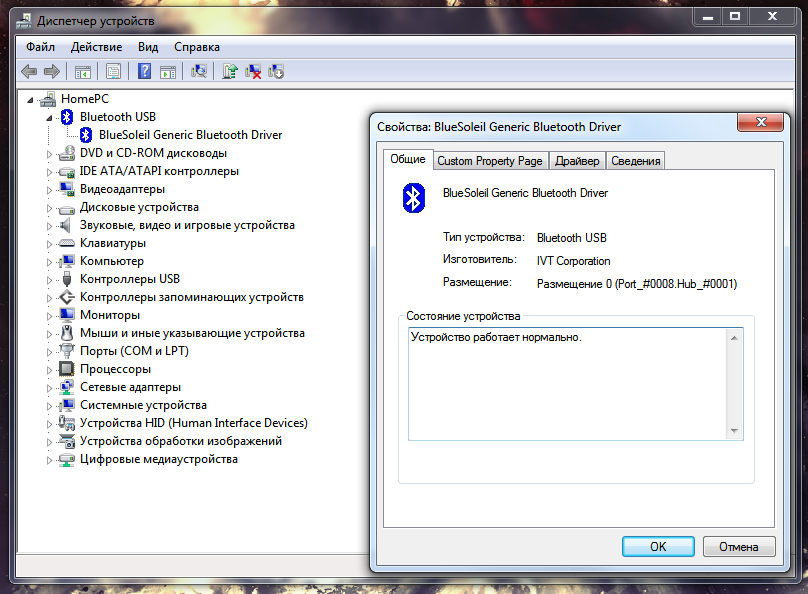Select the Дисковые устройства icon
The width and height of the screenshot is (808, 594).
(66, 208)
